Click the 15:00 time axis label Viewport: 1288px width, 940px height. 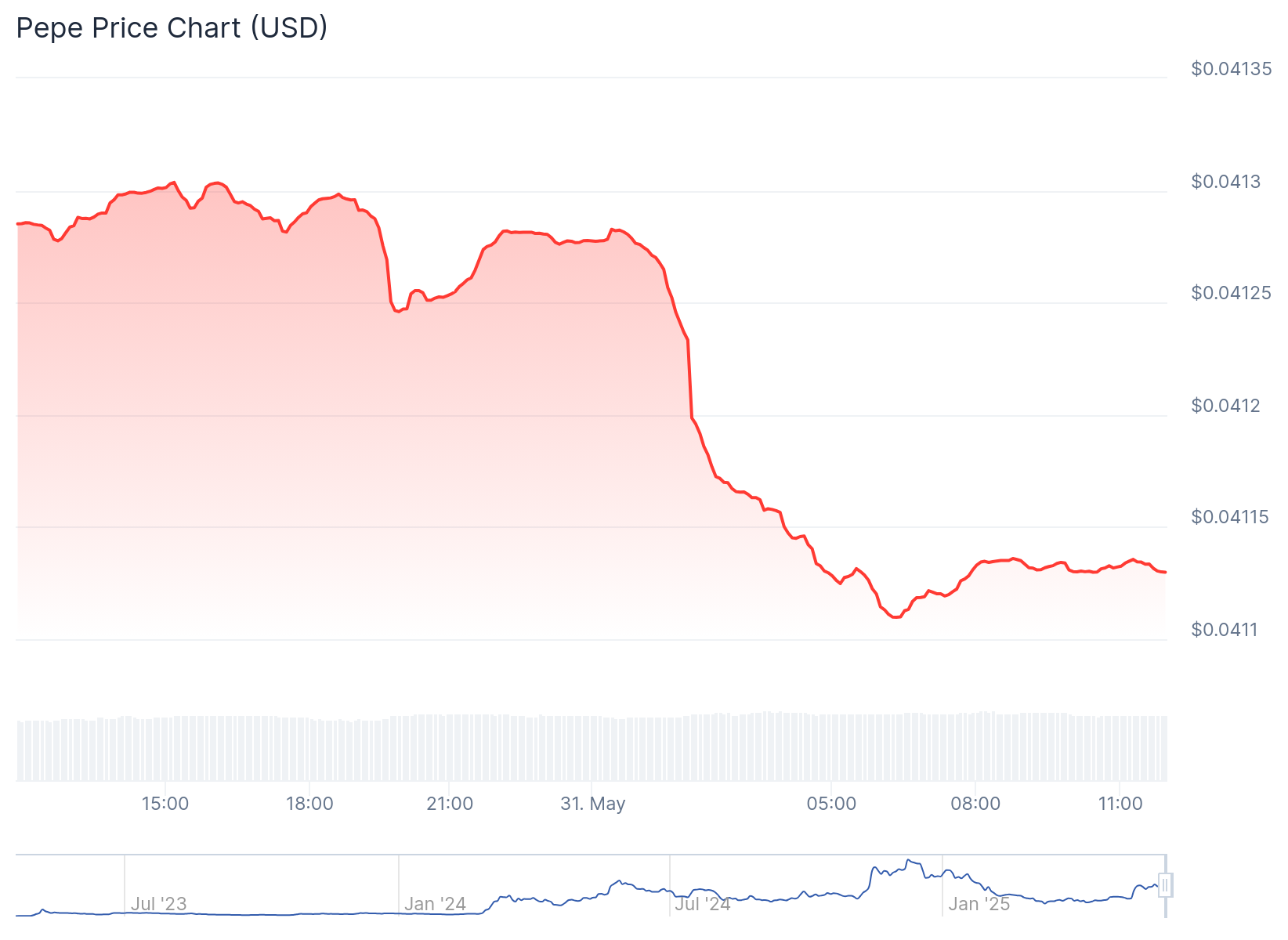(x=165, y=804)
